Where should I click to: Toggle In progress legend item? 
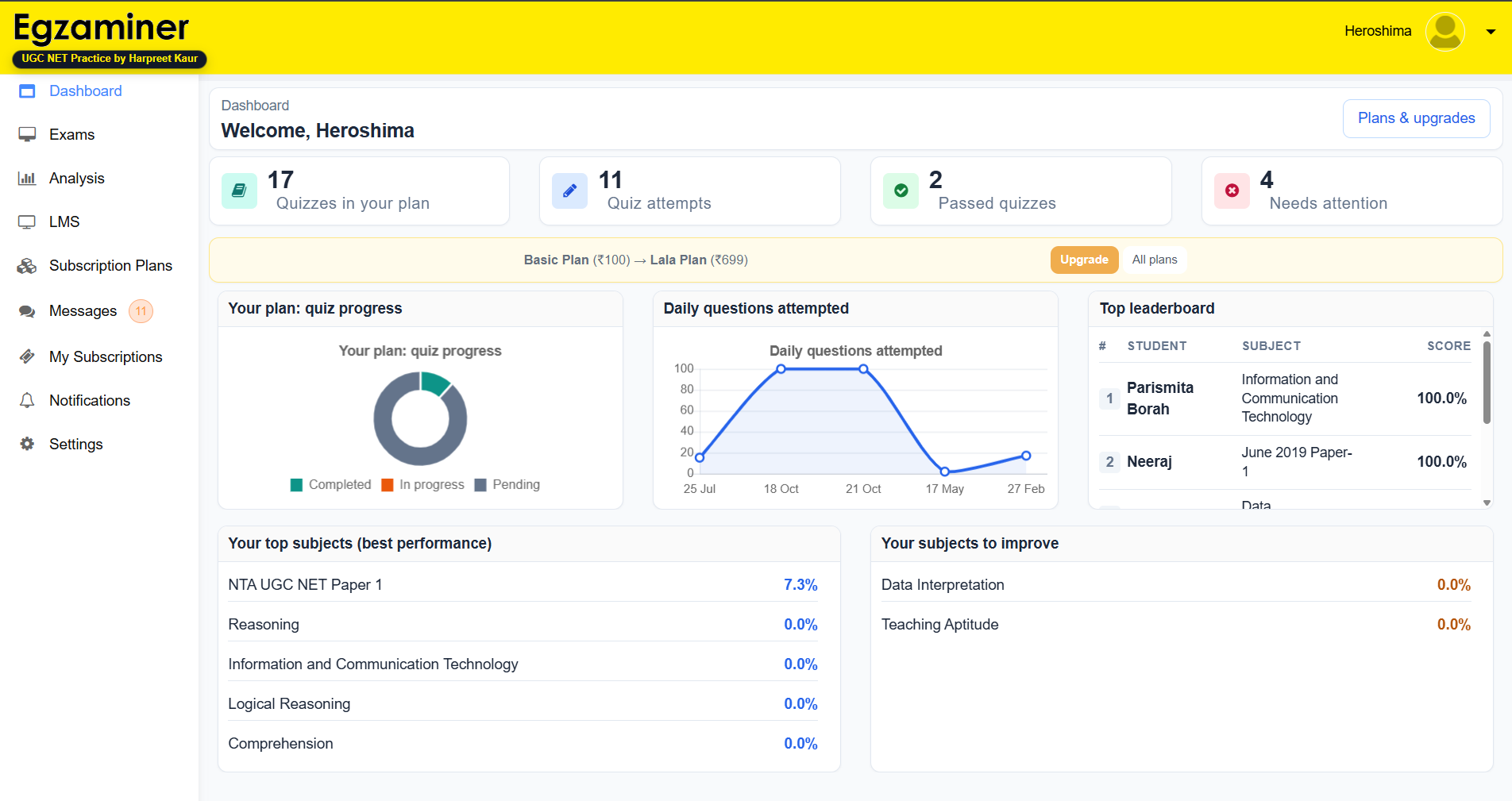(422, 485)
